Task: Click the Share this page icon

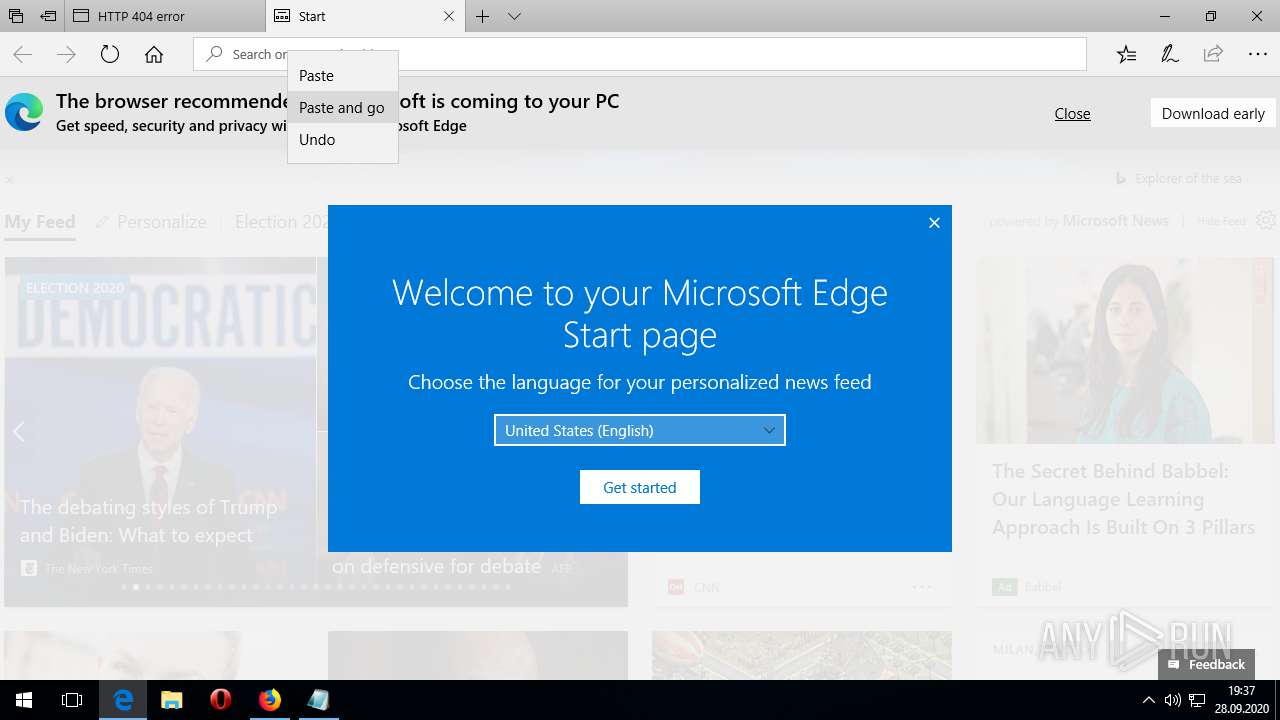Action: (1213, 54)
